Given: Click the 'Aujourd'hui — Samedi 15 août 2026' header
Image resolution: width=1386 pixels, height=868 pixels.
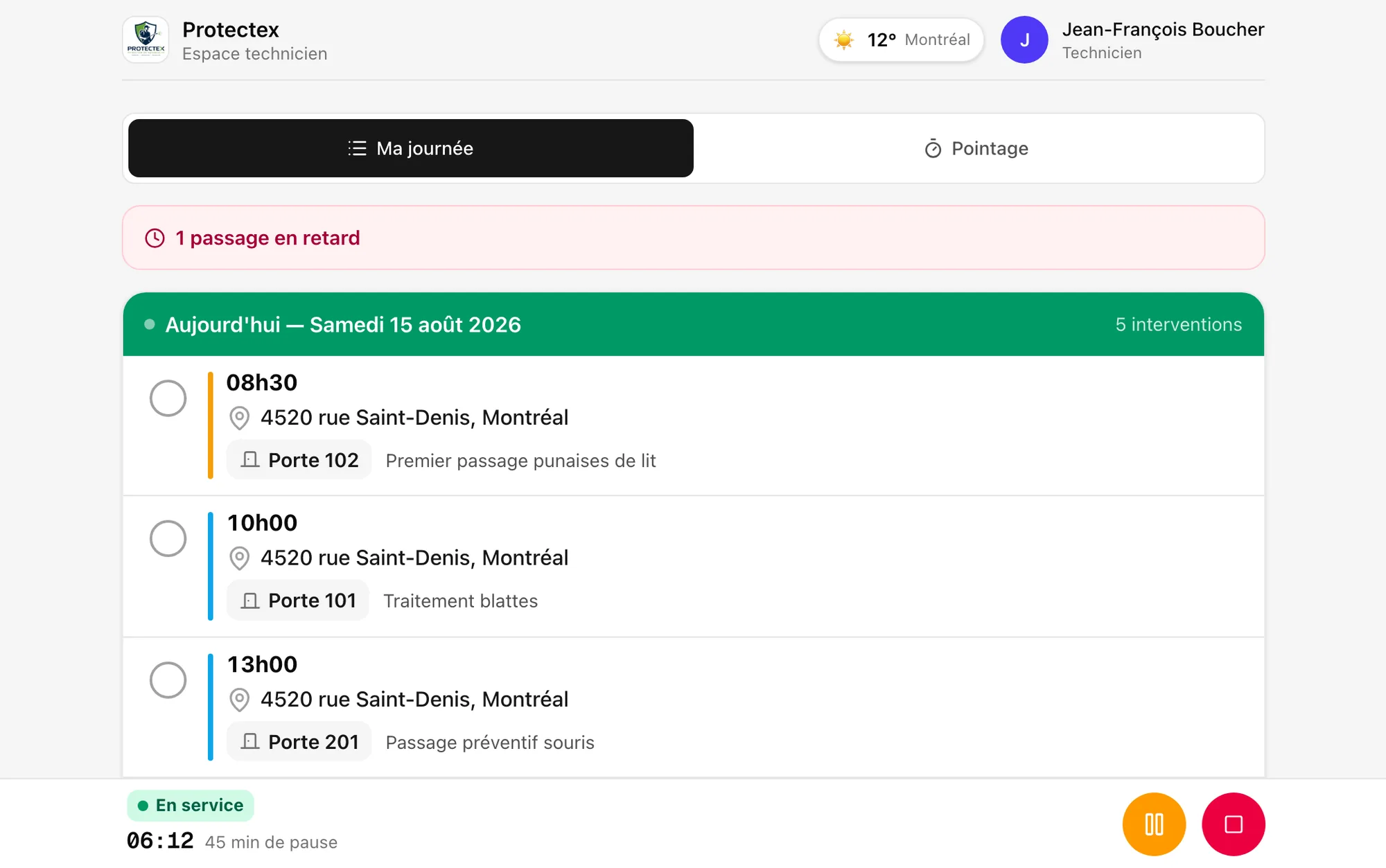Looking at the screenshot, I should point(343,325).
